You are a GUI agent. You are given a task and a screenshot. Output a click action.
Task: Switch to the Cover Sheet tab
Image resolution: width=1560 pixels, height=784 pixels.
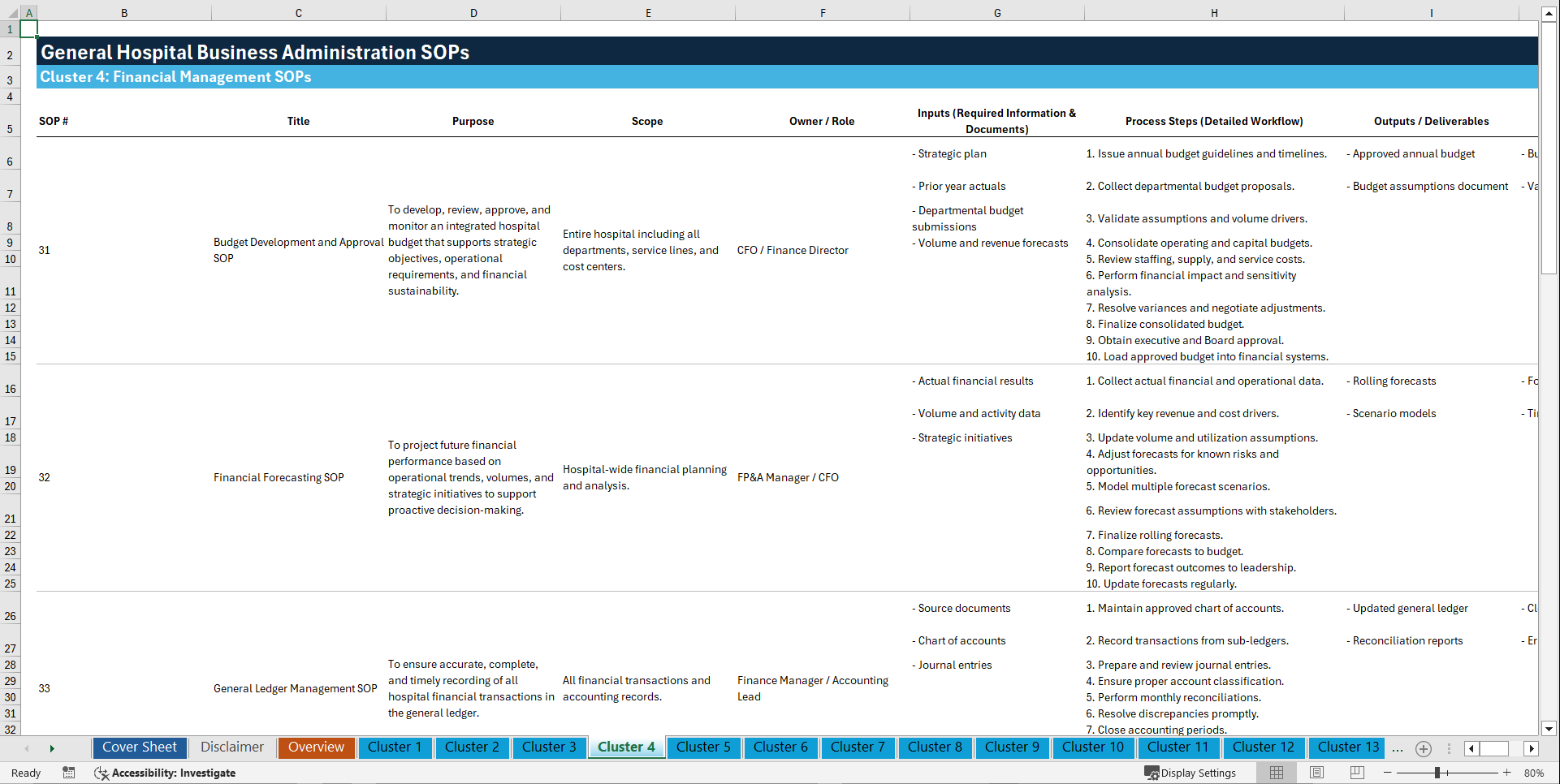[139, 747]
